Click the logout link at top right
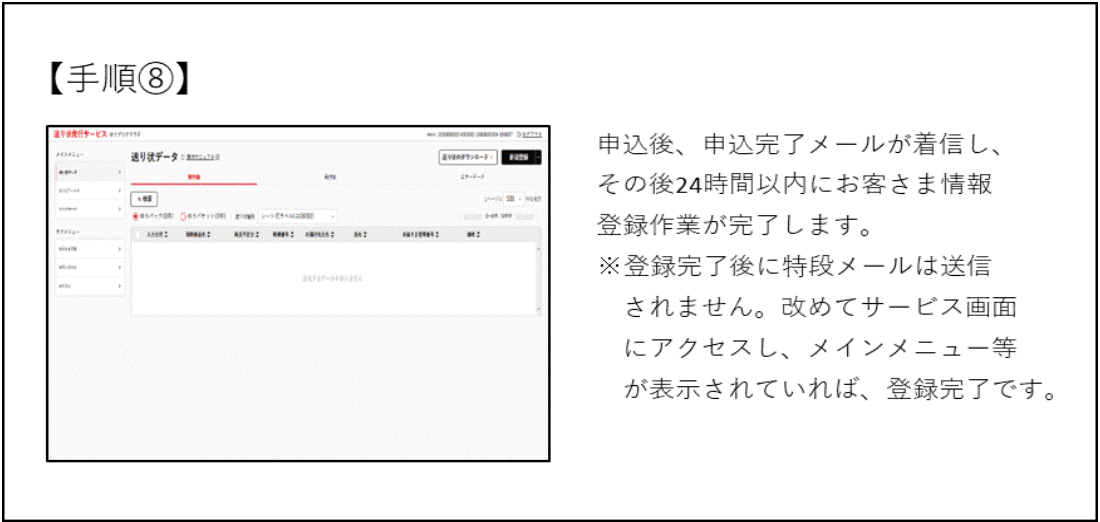The width and height of the screenshot is (1100, 522). pyautogui.click(x=528, y=133)
